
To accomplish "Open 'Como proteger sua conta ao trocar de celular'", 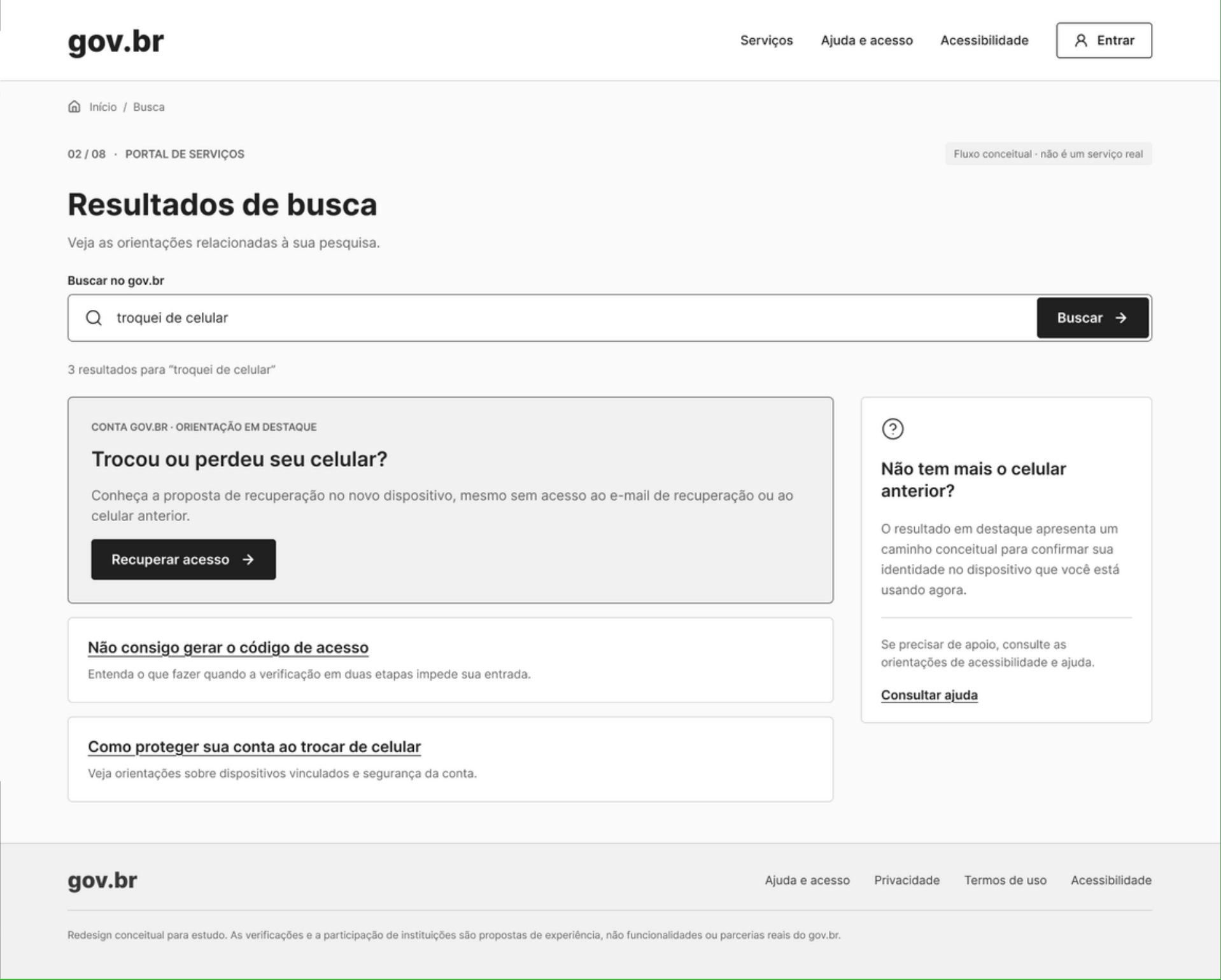I will (254, 746).
